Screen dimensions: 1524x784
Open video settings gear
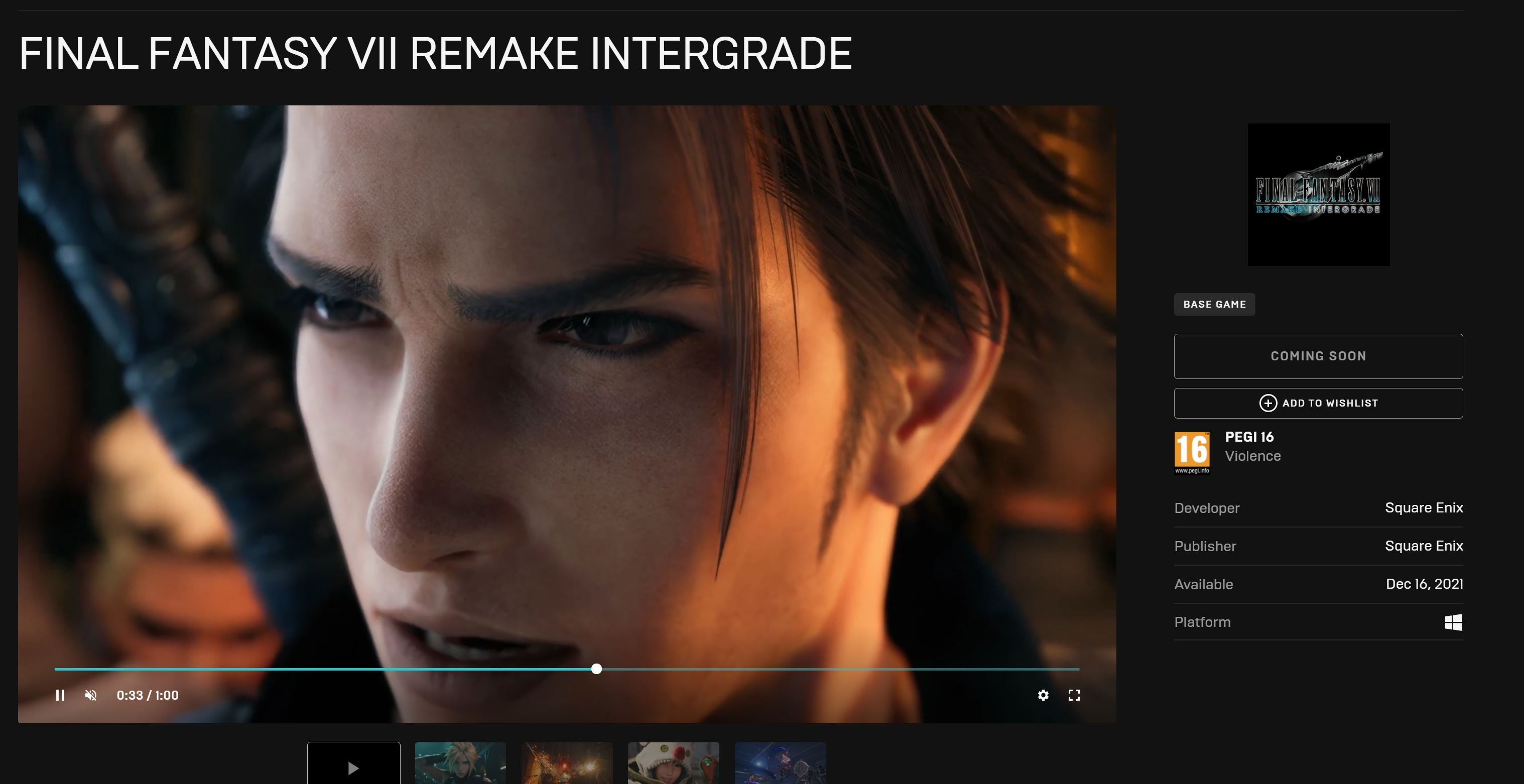click(1043, 695)
